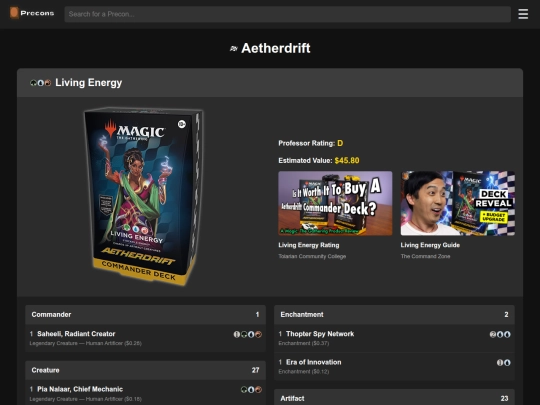Viewport: 540px width, 405px height.
Task: Collapse the Enchantment section header
Action: pyautogui.click(x=394, y=314)
